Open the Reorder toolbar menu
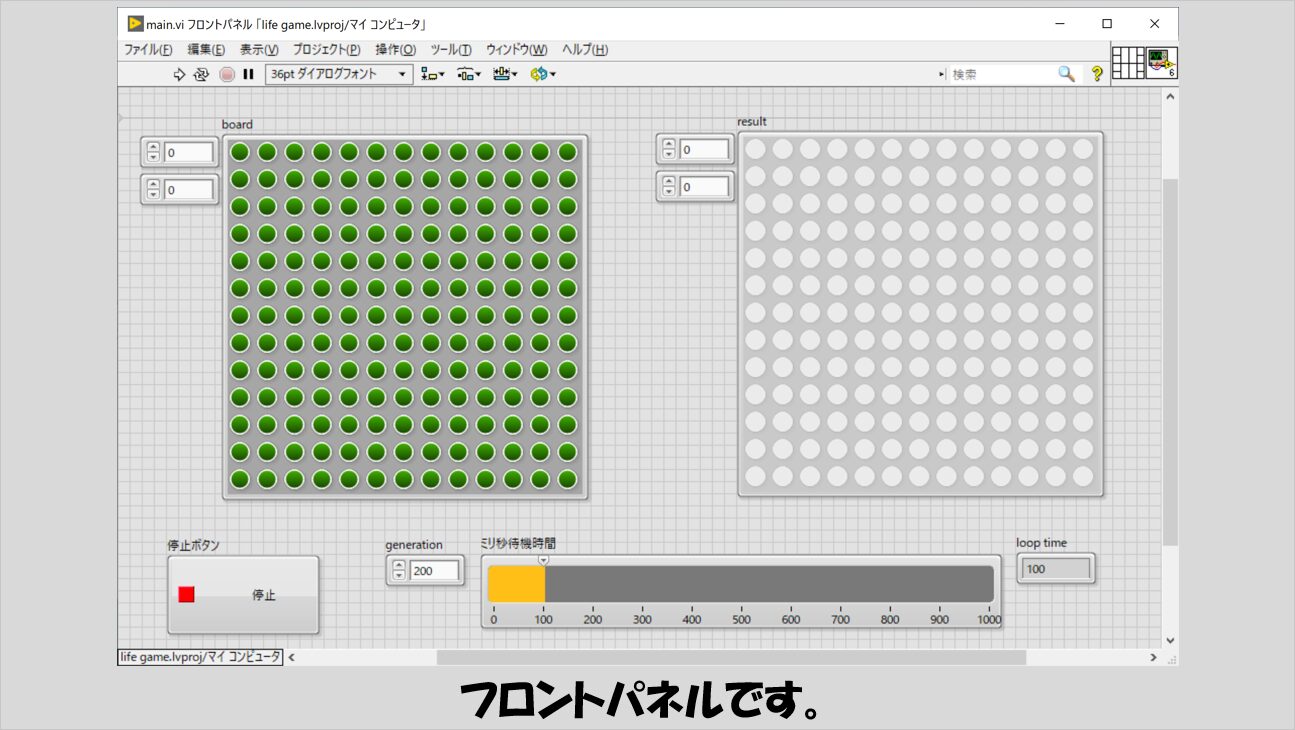This screenshot has width=1295, height=730. (543, 74)
